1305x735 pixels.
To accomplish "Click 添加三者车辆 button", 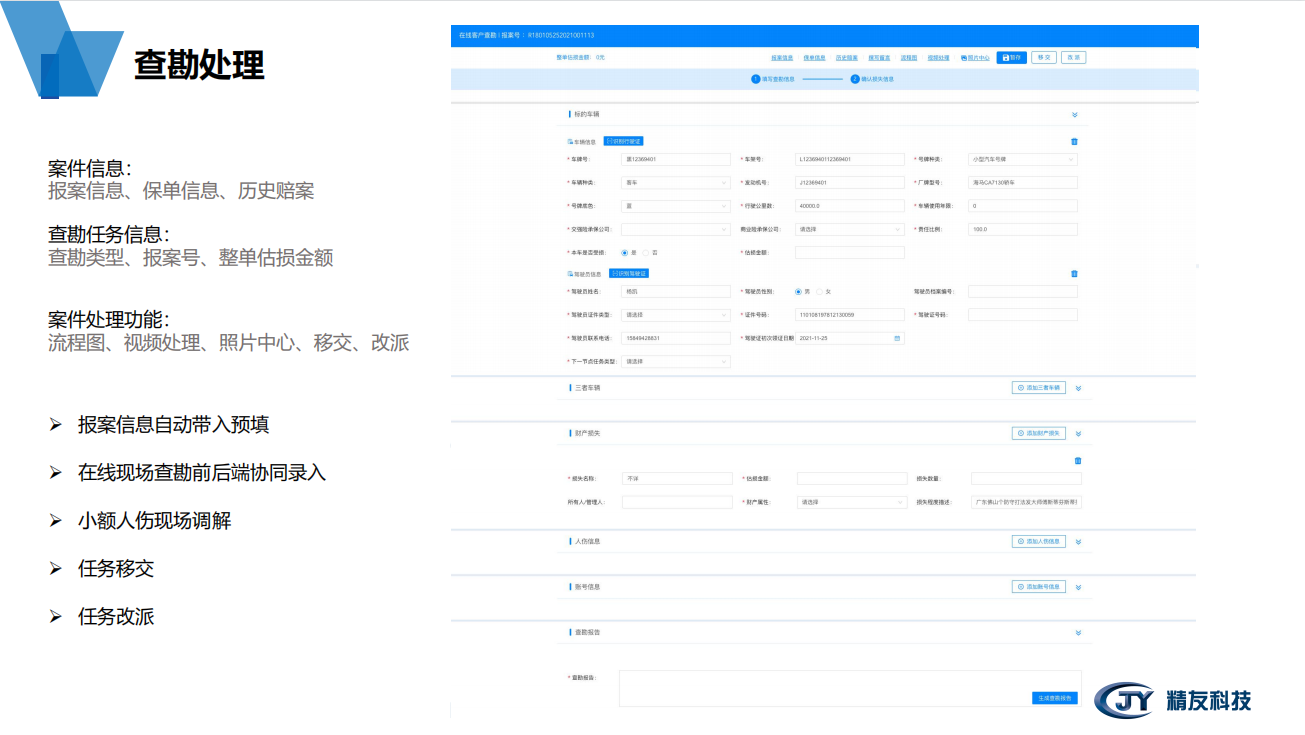I will click(1038, 387).
